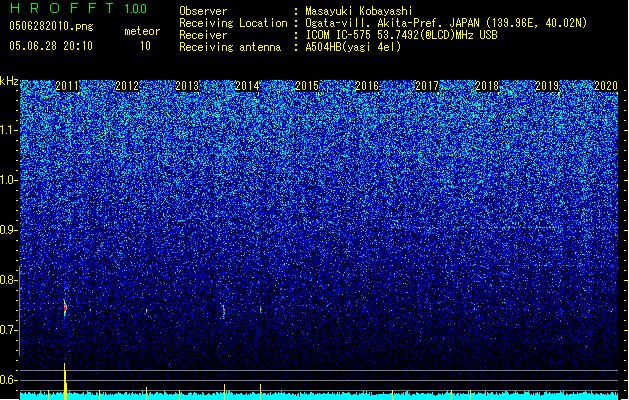
Task: Select the filename 0506282010.png
Action: pos(51,26)
